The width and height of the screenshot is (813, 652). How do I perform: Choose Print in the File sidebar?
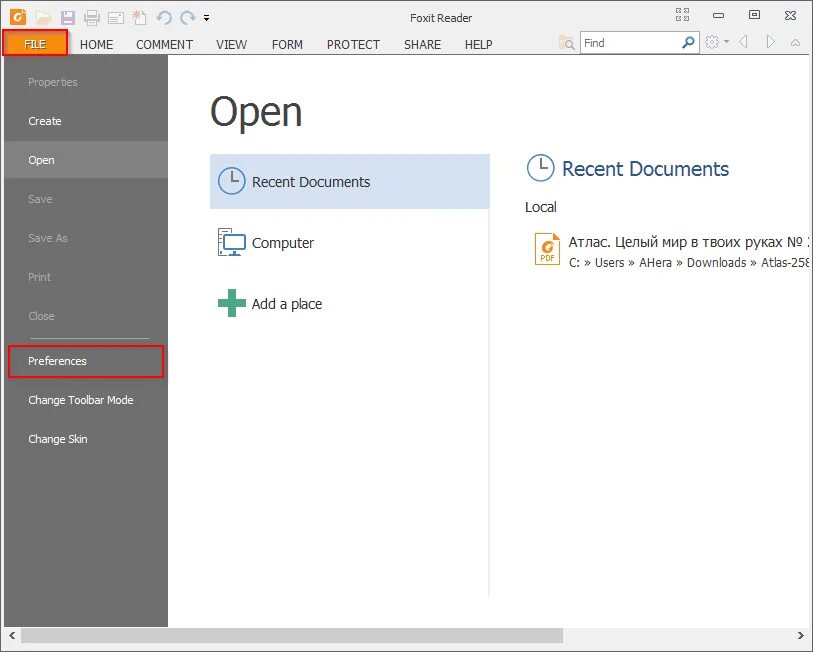click(86, 276)
